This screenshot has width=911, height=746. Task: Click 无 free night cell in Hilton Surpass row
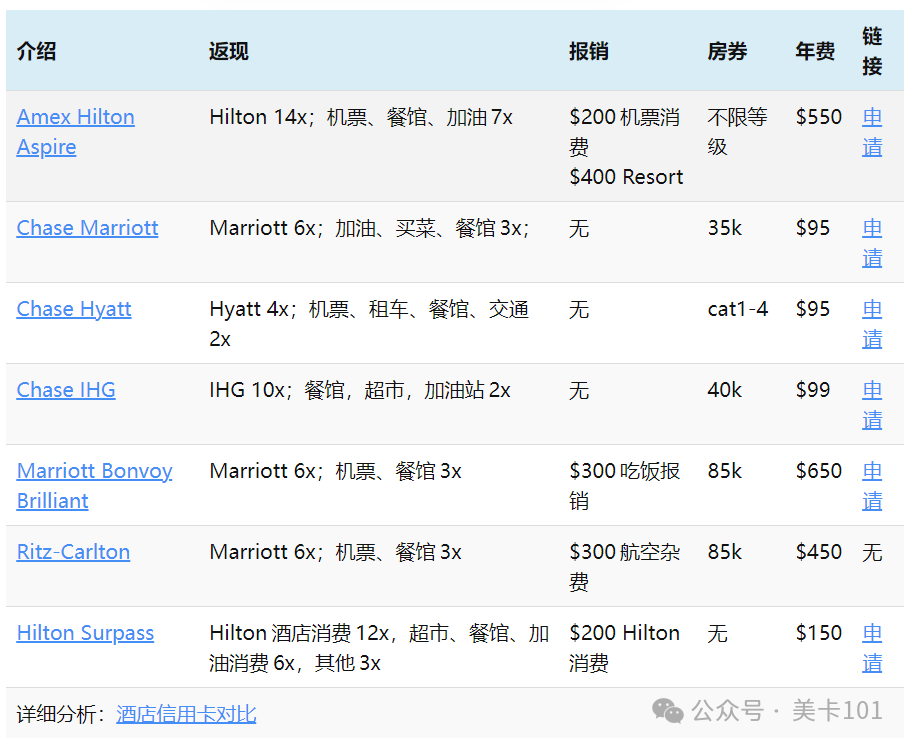click(x=718, y=633)
